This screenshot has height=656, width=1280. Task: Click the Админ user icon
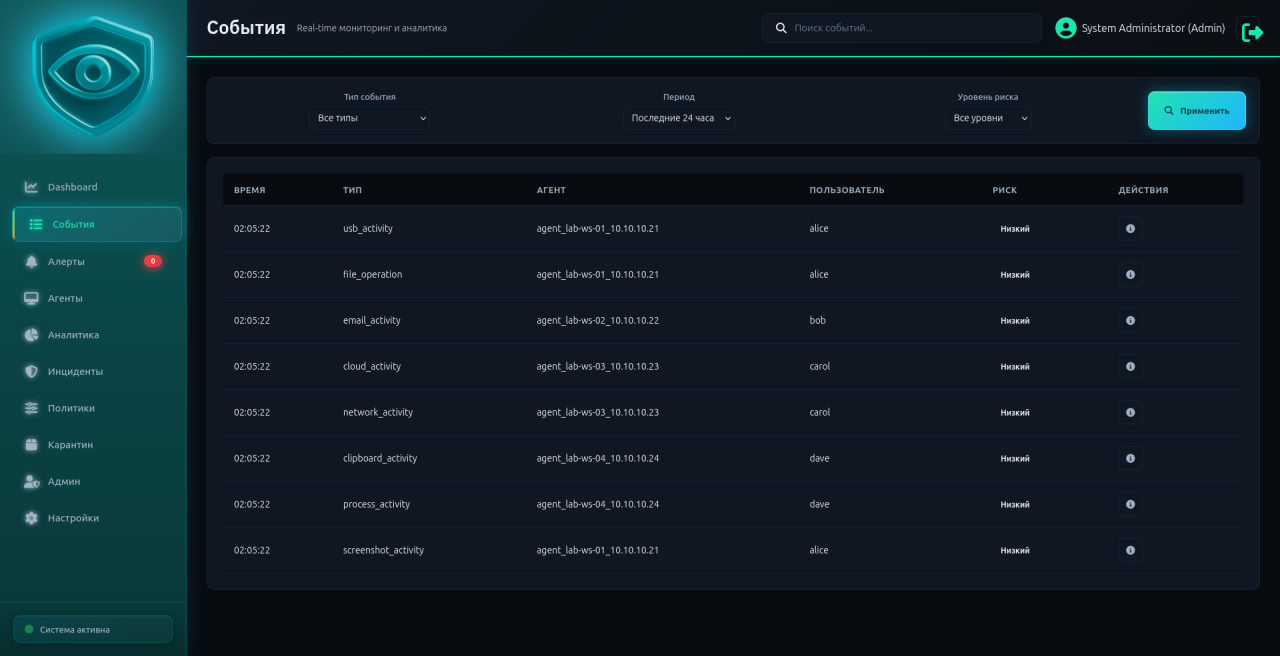[x=31, y=481]
